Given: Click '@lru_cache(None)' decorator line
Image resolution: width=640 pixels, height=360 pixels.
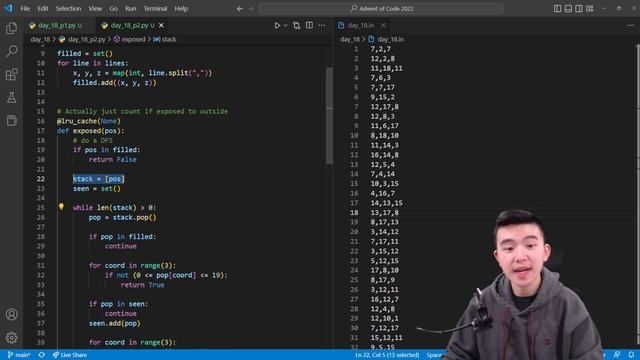Looking at the screenshot, I should (89, 121).
